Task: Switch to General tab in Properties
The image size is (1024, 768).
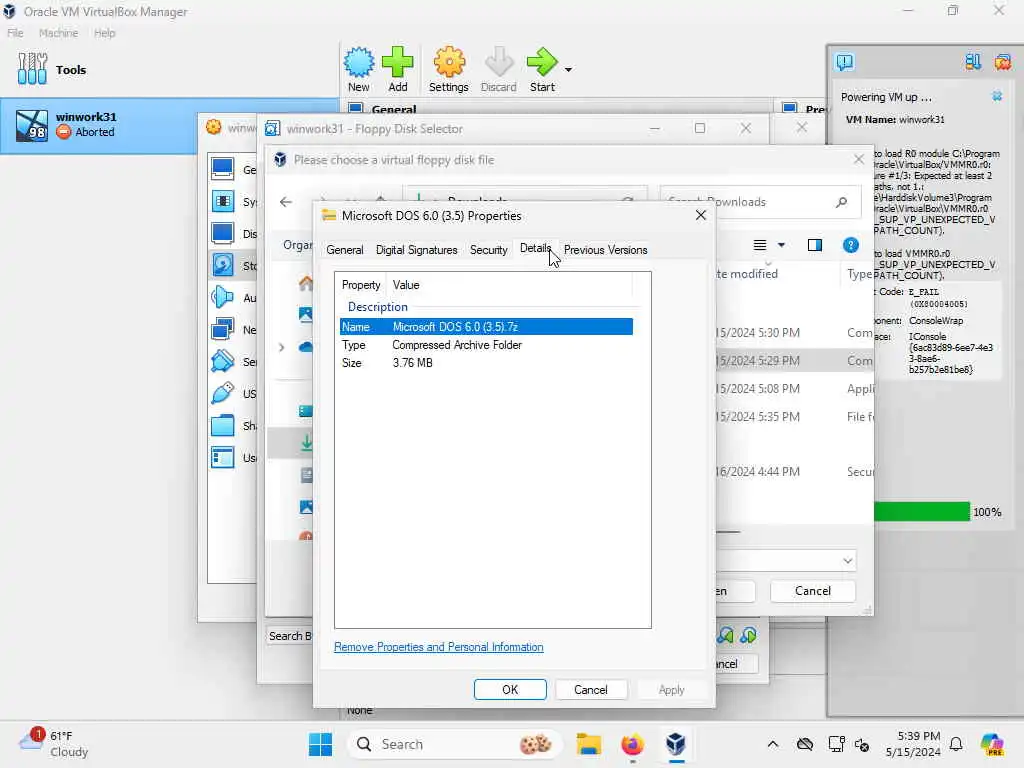Action: pos(345,250)
